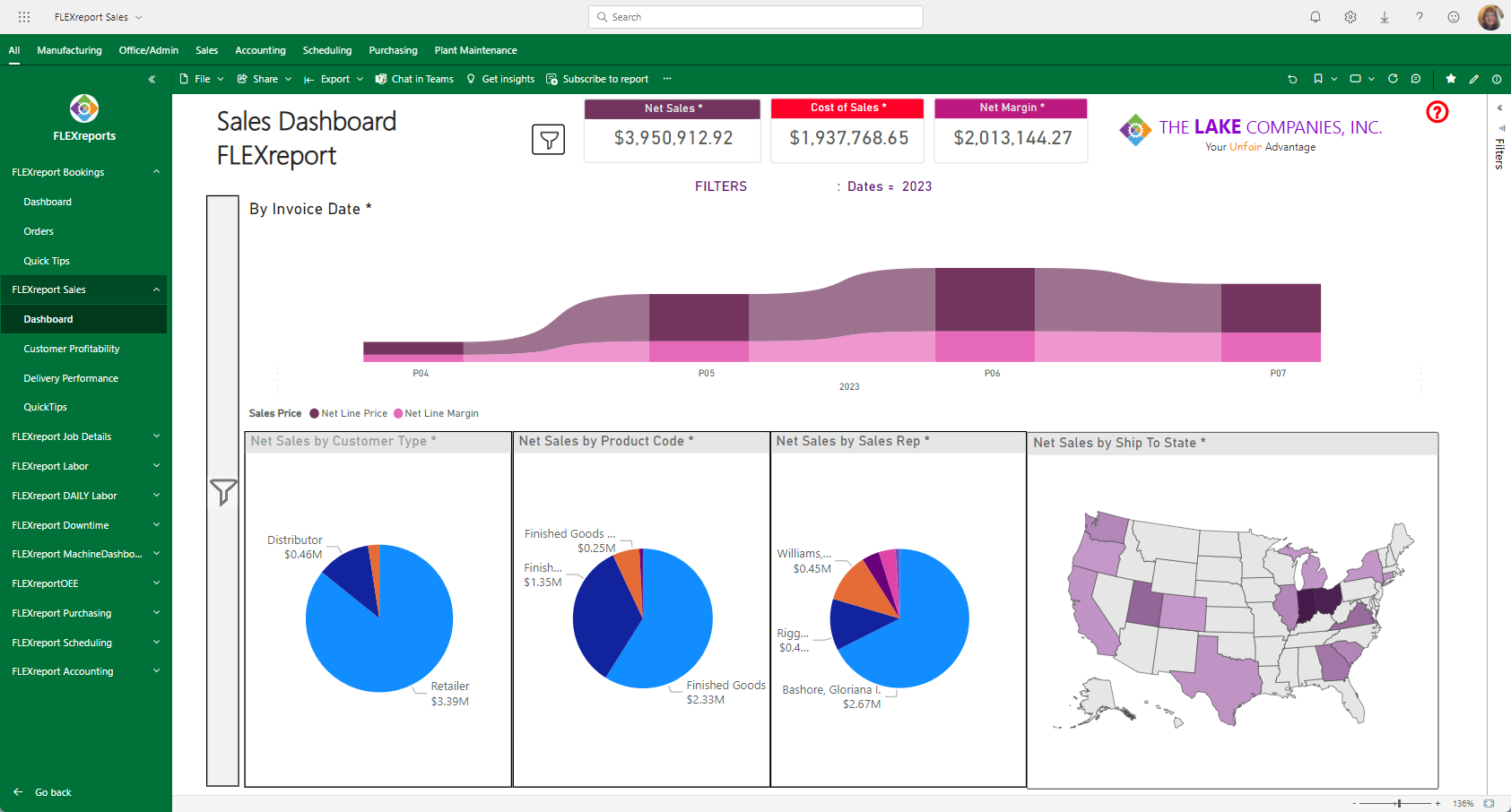Screen dimensions: 1511x812
Task: Select the Manufacturing tab
Action: 69,50
